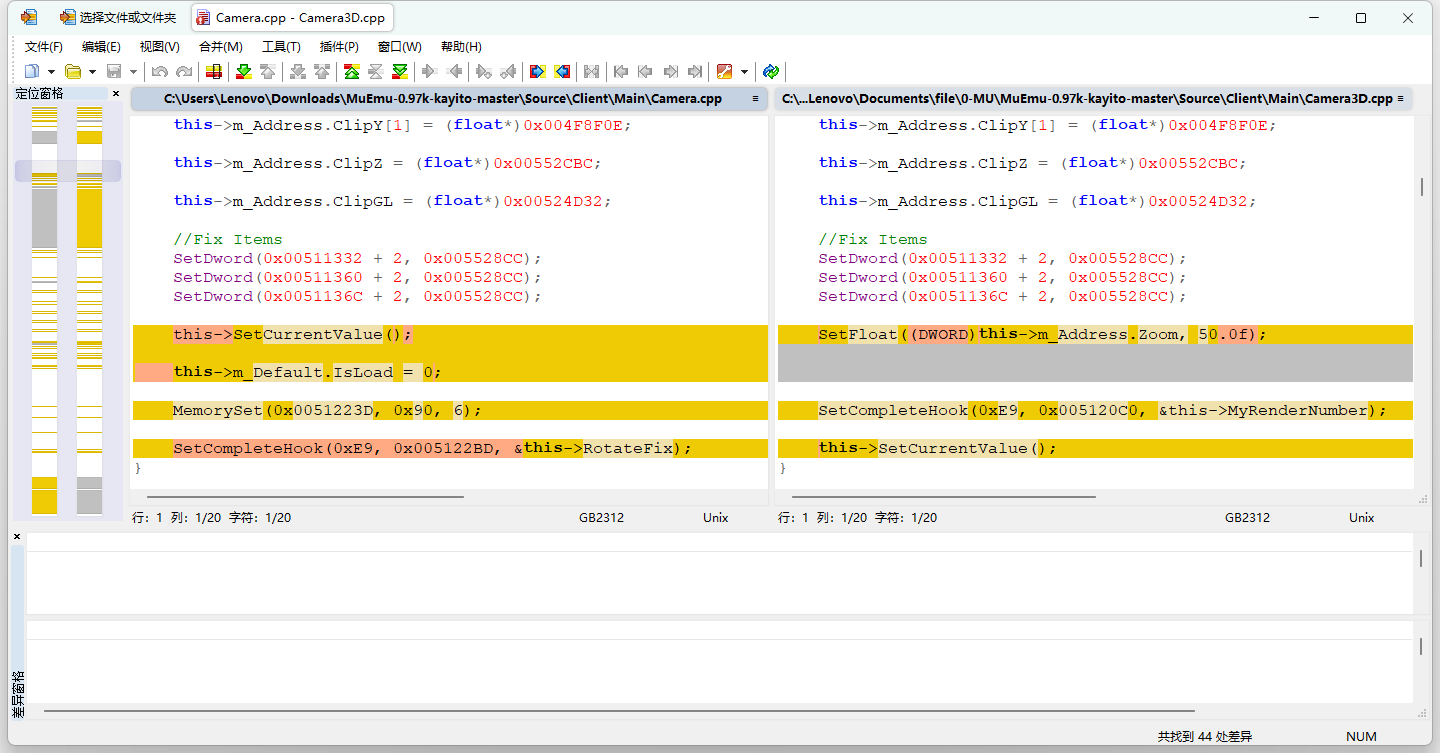Open the Camera3D.cpp path header menu button

(1400, 98)
